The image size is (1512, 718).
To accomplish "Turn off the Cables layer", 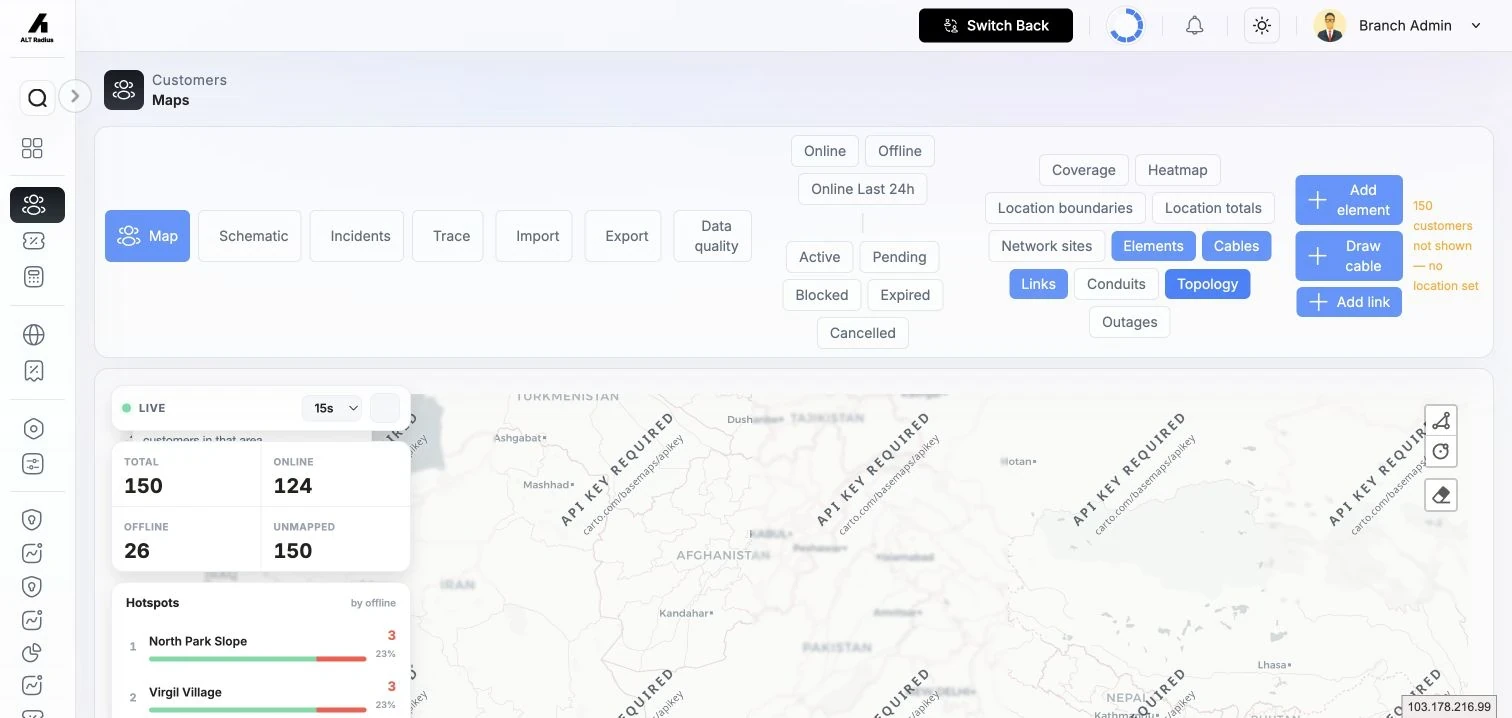I will [1236, 246].
